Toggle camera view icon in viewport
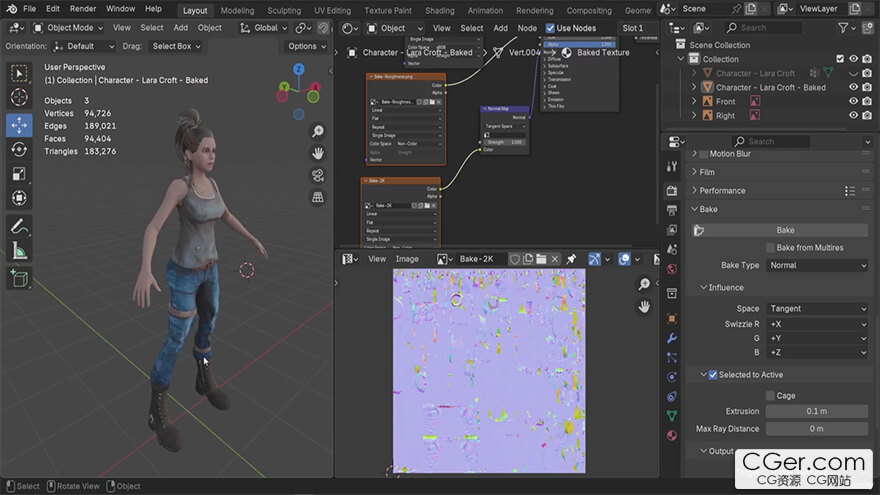 pyautogui.click(x=318, y=175)
